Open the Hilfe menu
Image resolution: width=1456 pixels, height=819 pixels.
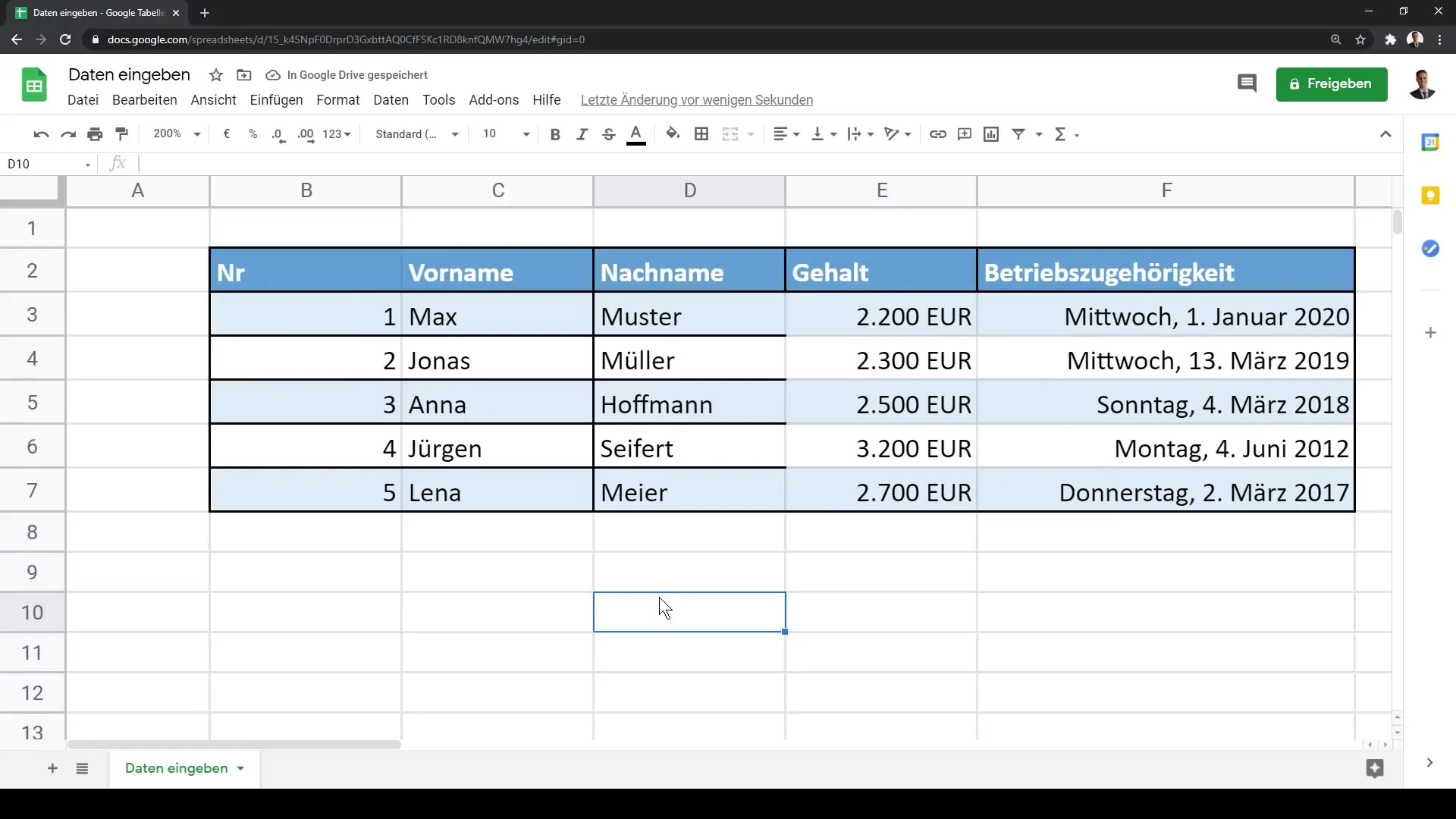(546, 100)
